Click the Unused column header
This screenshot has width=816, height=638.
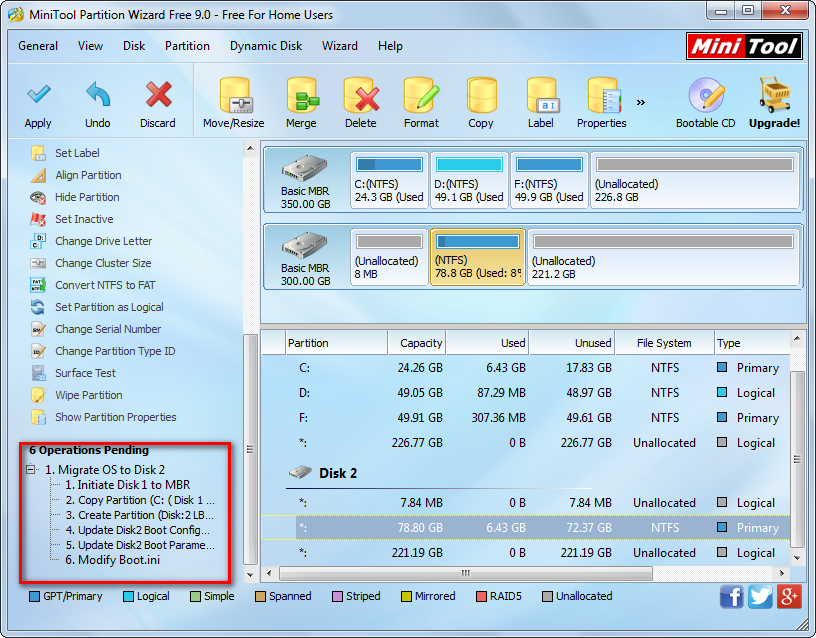click(x=572, y=343)
